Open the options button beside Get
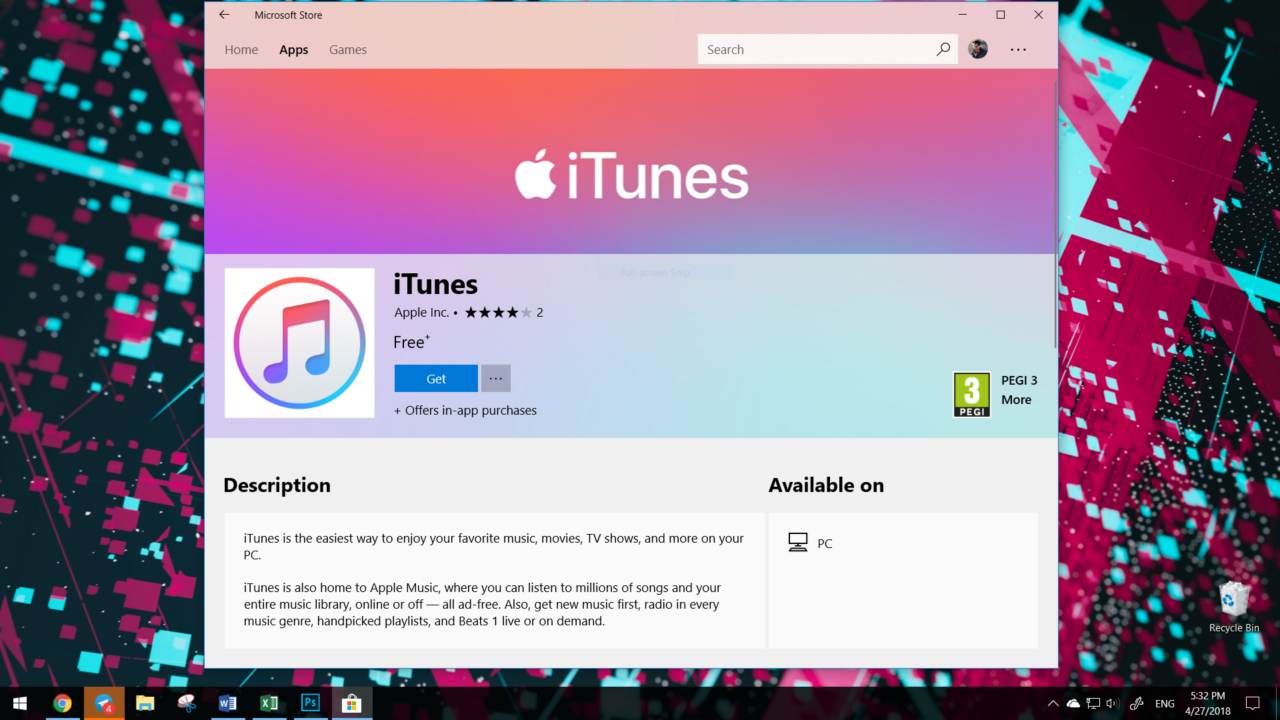Screen dimensions: 1280x720 pos(496,379)
